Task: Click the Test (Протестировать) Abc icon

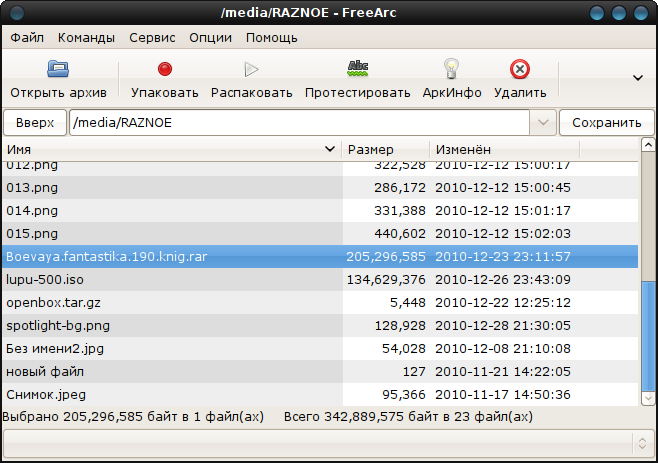Action: coord(358,69)
